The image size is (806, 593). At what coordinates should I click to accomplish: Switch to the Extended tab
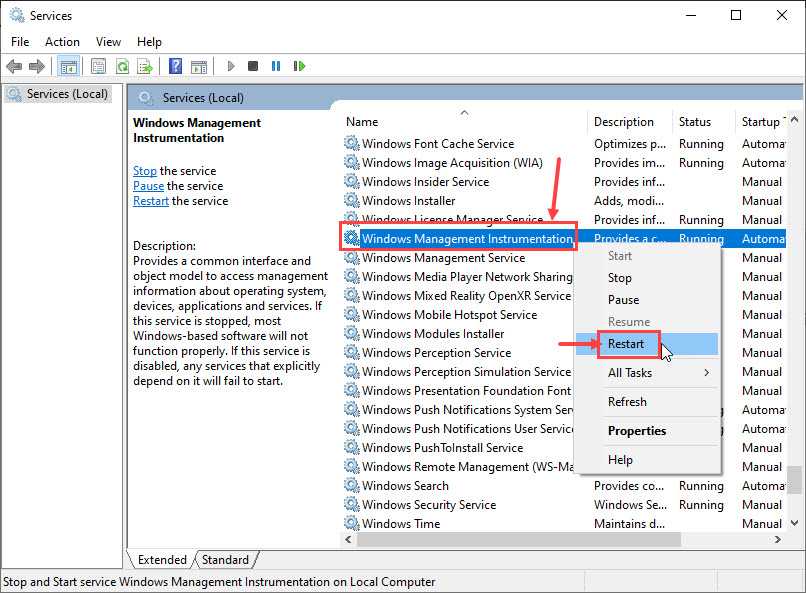tap(162, 560)
